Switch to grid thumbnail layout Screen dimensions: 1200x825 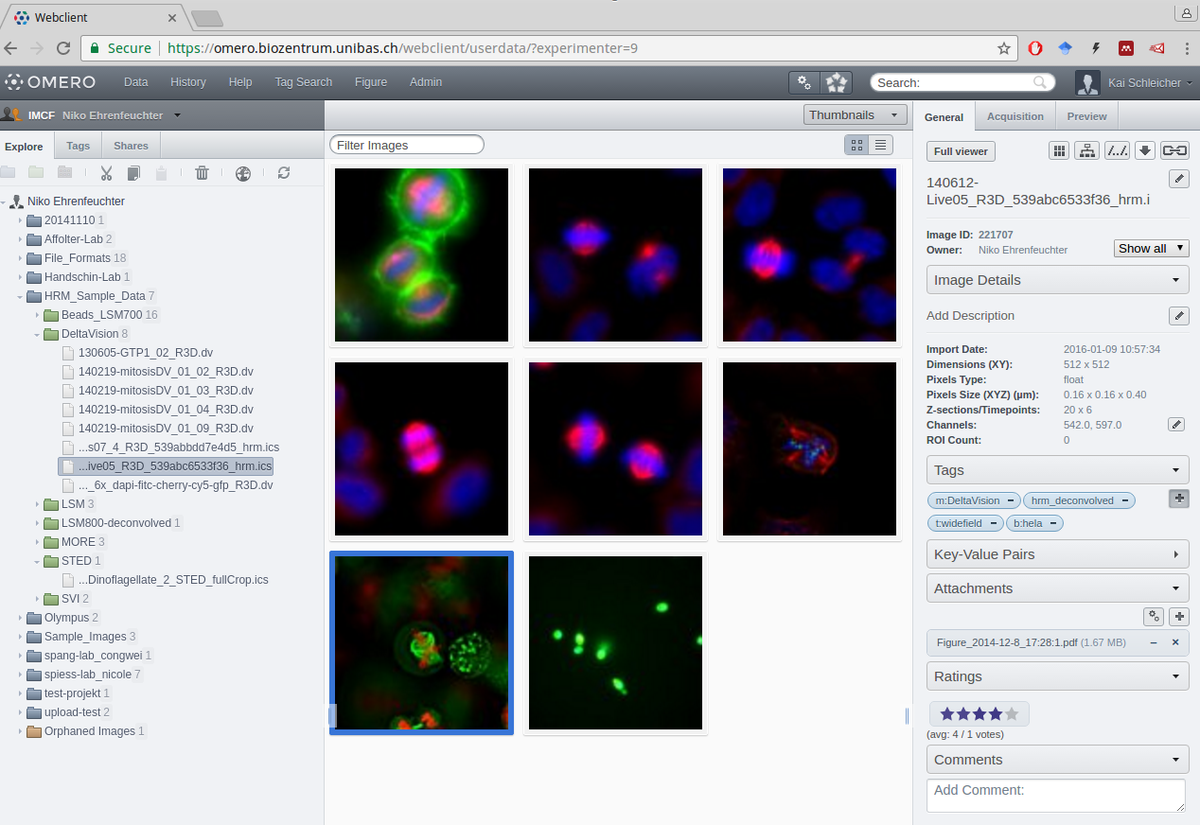point(856,145)
